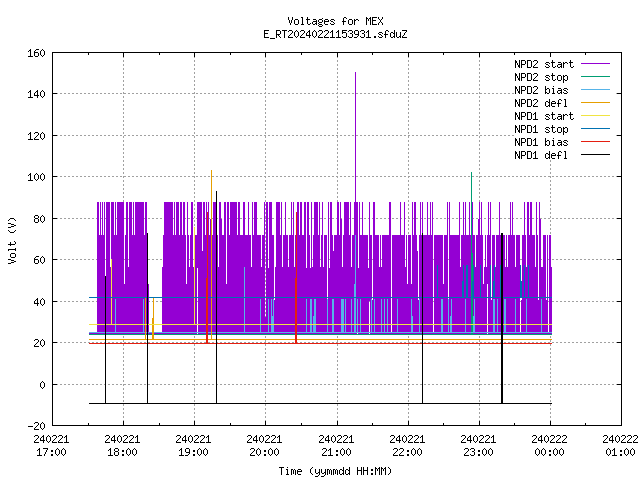Click the X-axis tick label 240222 00:00
Viewport: 640px width, 480px height.
tap(549, 446)
